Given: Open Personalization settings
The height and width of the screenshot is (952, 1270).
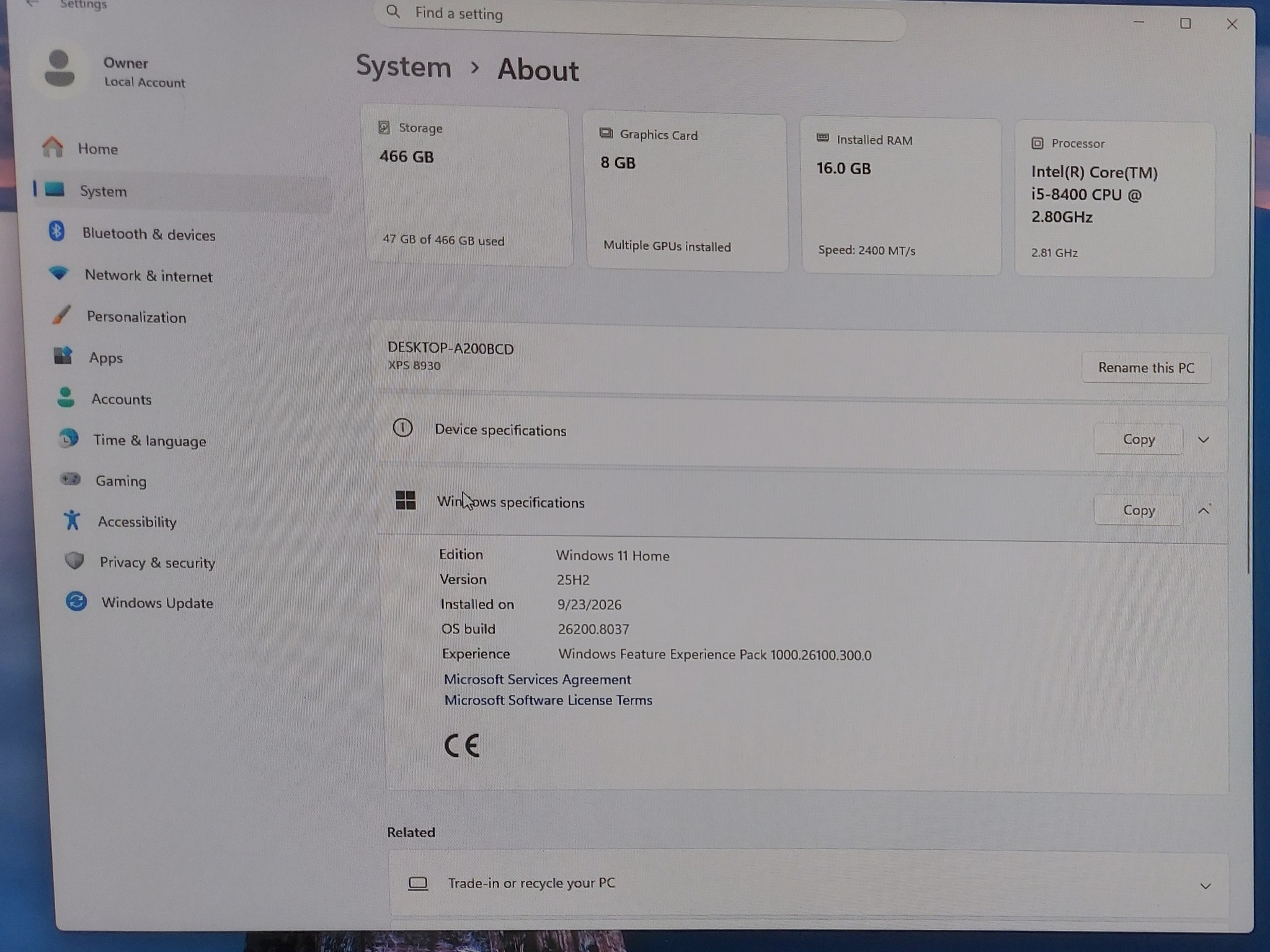Looking at the screenshot, I should coord(136,317).
